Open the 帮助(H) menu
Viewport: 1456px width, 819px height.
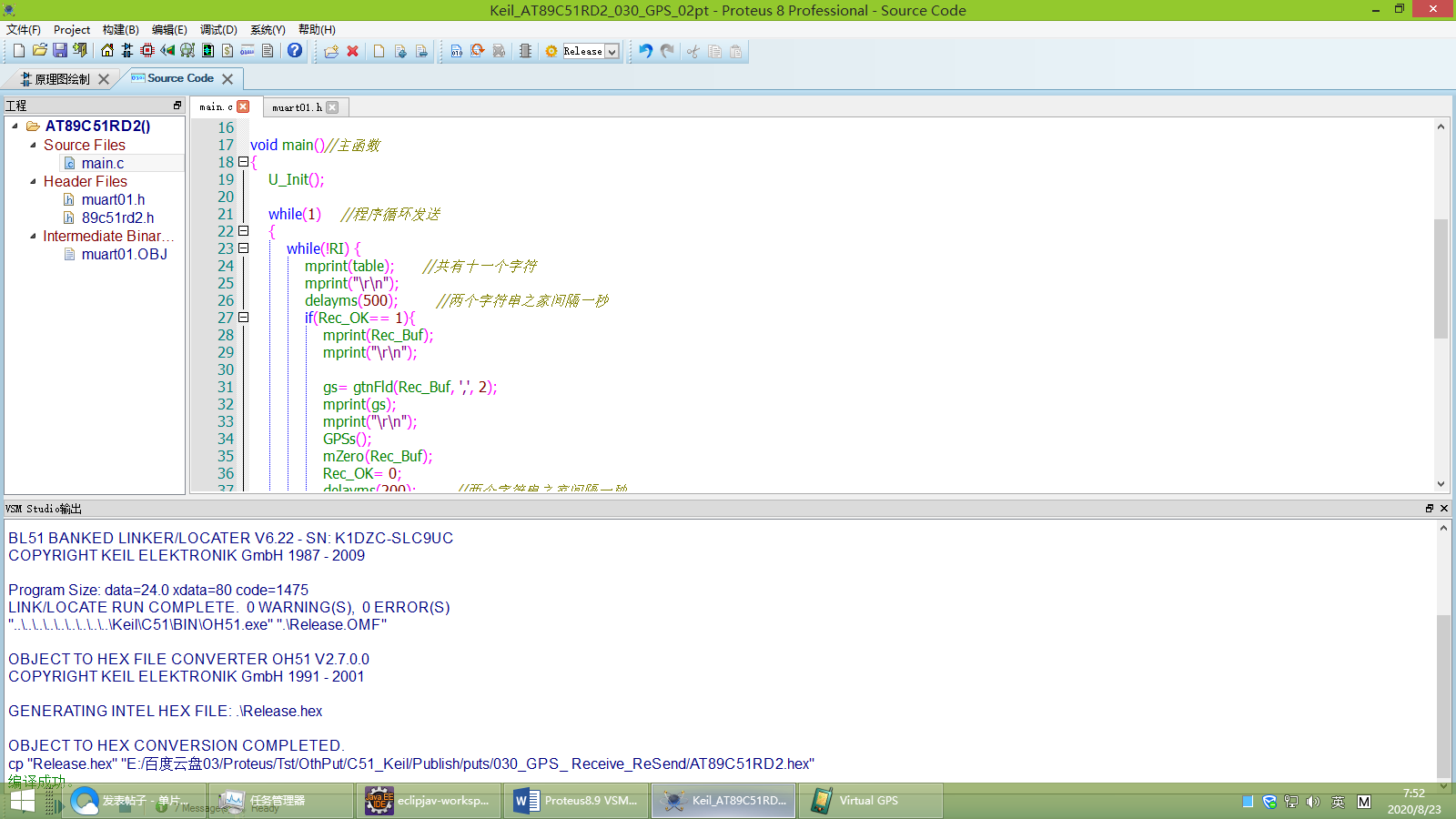317,29
